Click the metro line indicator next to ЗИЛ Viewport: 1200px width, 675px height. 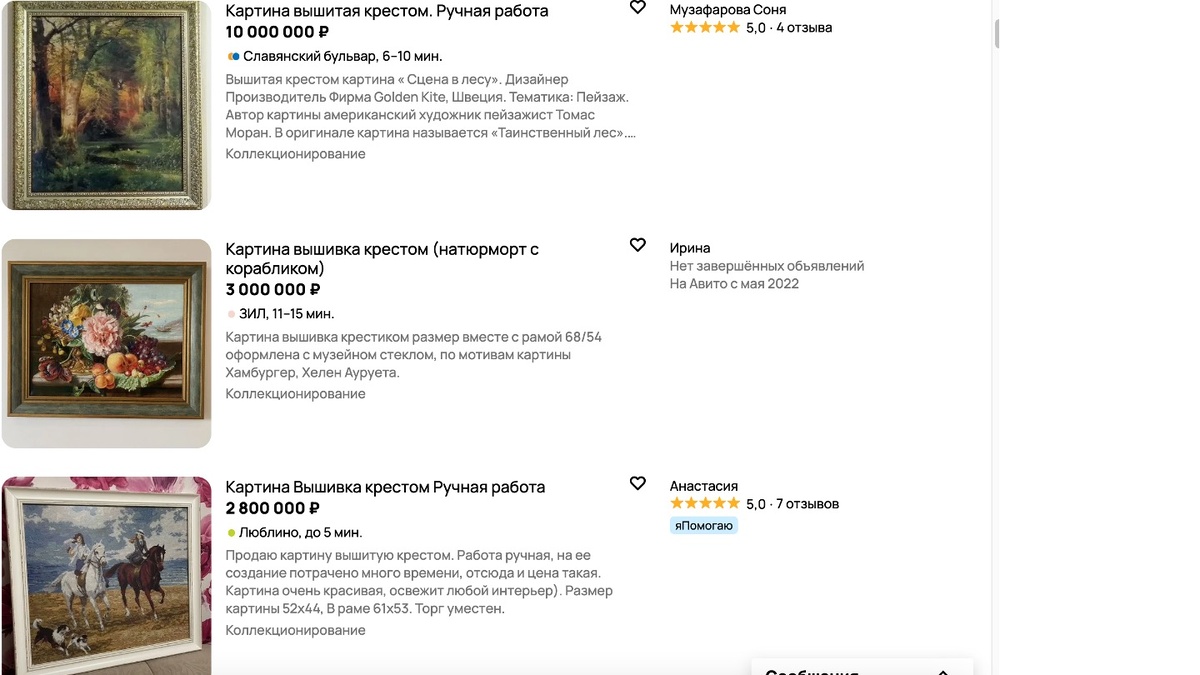(231, 314)
